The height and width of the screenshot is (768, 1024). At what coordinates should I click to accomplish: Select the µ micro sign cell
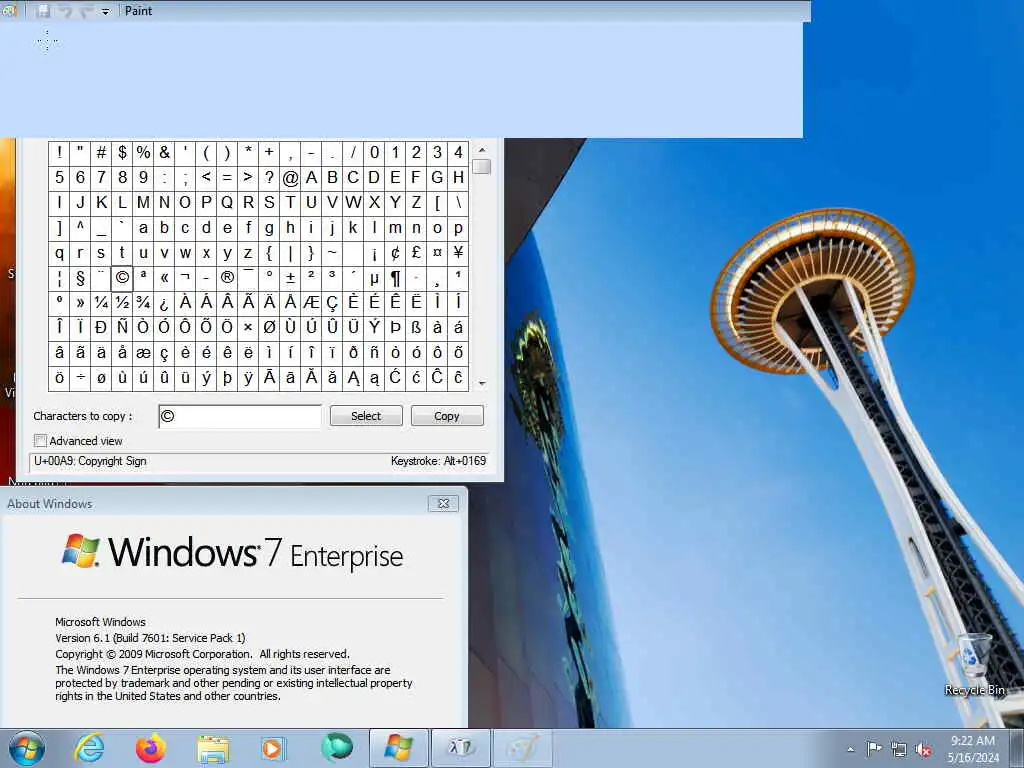[x=374, y=278]
